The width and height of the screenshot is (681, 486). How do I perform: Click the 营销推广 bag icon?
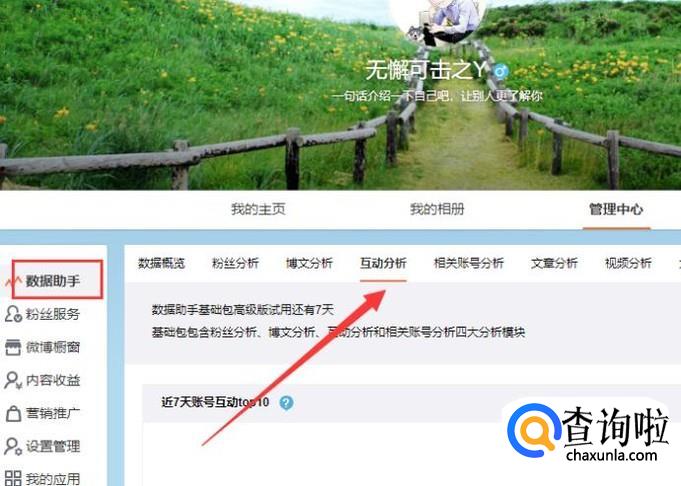tap(13, 413)
